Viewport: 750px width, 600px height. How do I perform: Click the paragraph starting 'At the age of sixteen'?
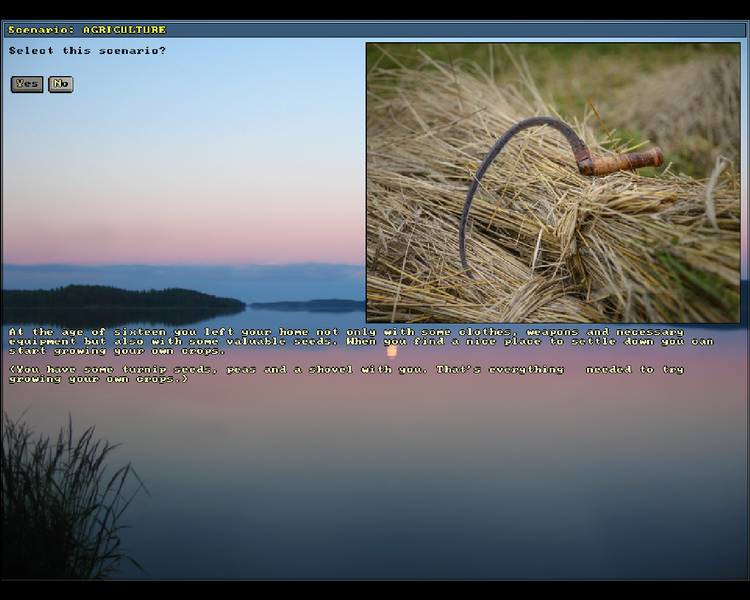360,341
